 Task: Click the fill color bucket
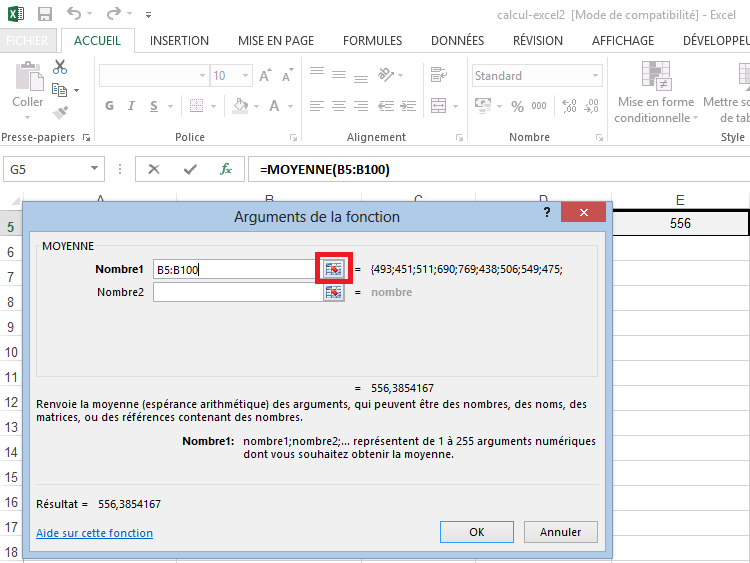pyautogui.click(x=240, y=106)
